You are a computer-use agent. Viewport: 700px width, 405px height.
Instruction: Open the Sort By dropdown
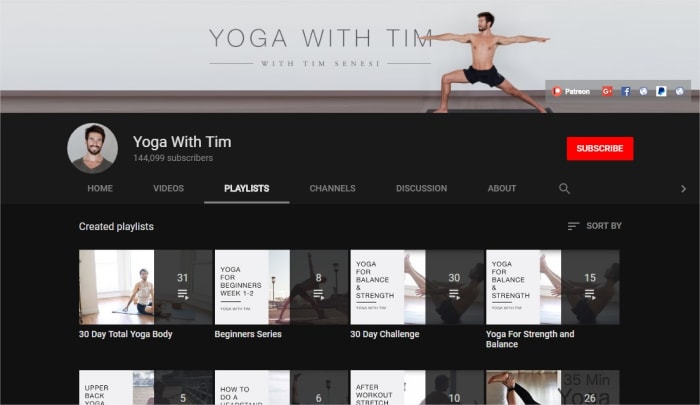click(595, 226)
